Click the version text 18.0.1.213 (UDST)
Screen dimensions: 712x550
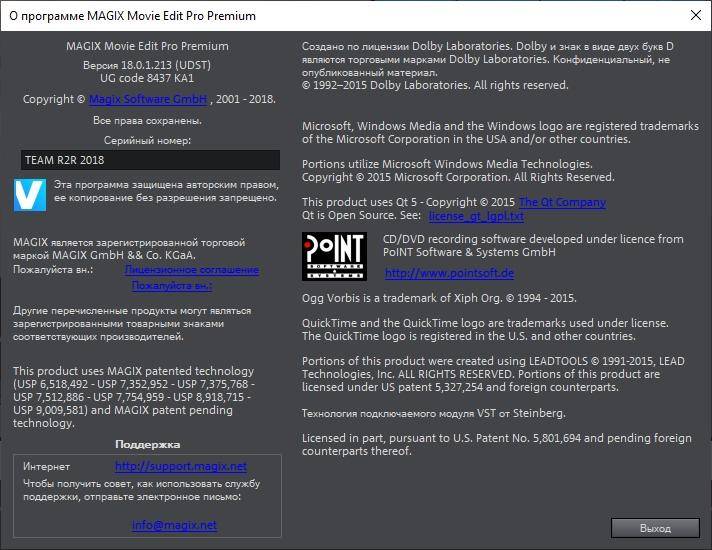coord(147,65)
